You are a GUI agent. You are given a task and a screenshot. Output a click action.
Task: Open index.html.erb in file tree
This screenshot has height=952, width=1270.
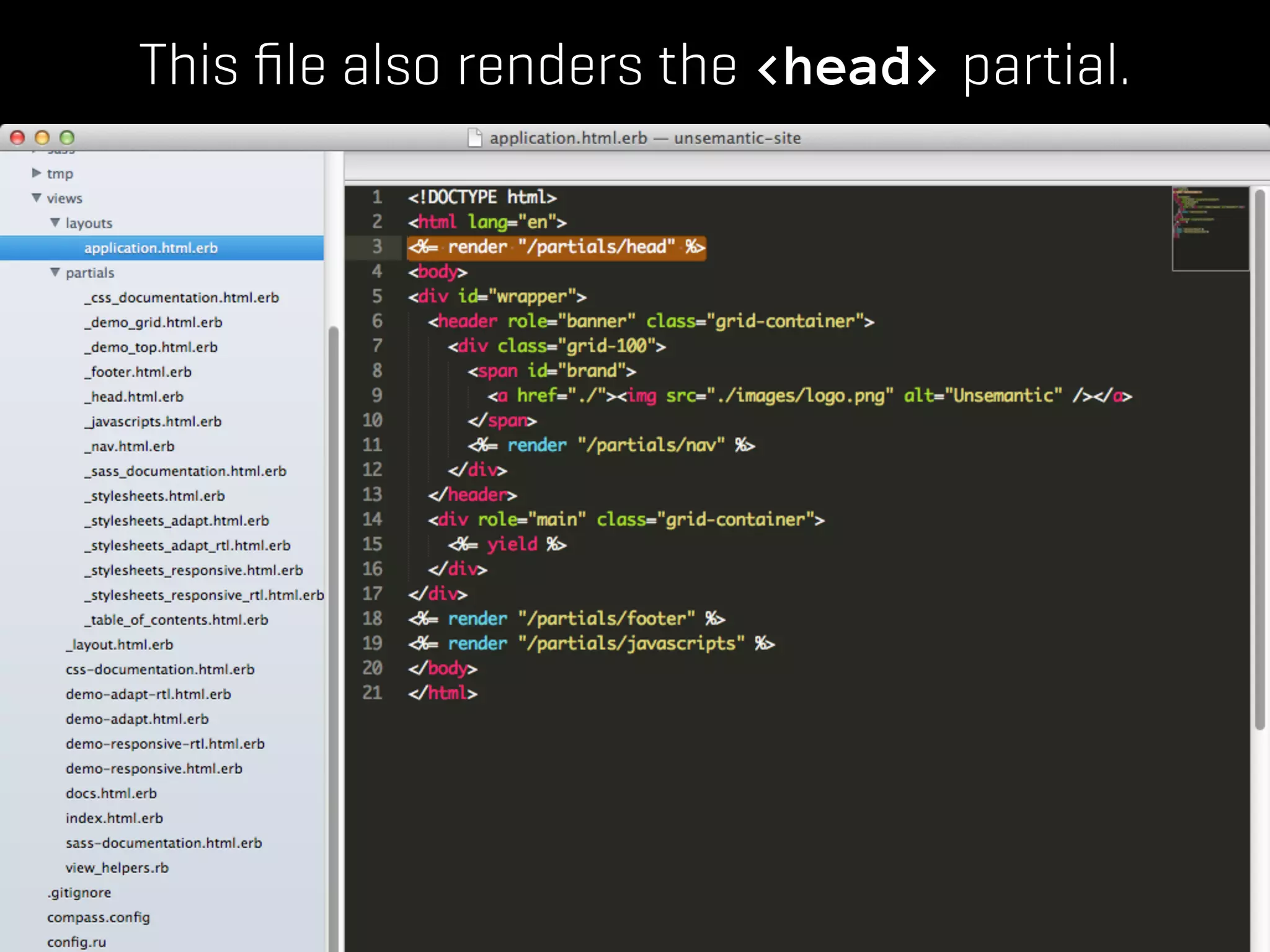[114, 818]
